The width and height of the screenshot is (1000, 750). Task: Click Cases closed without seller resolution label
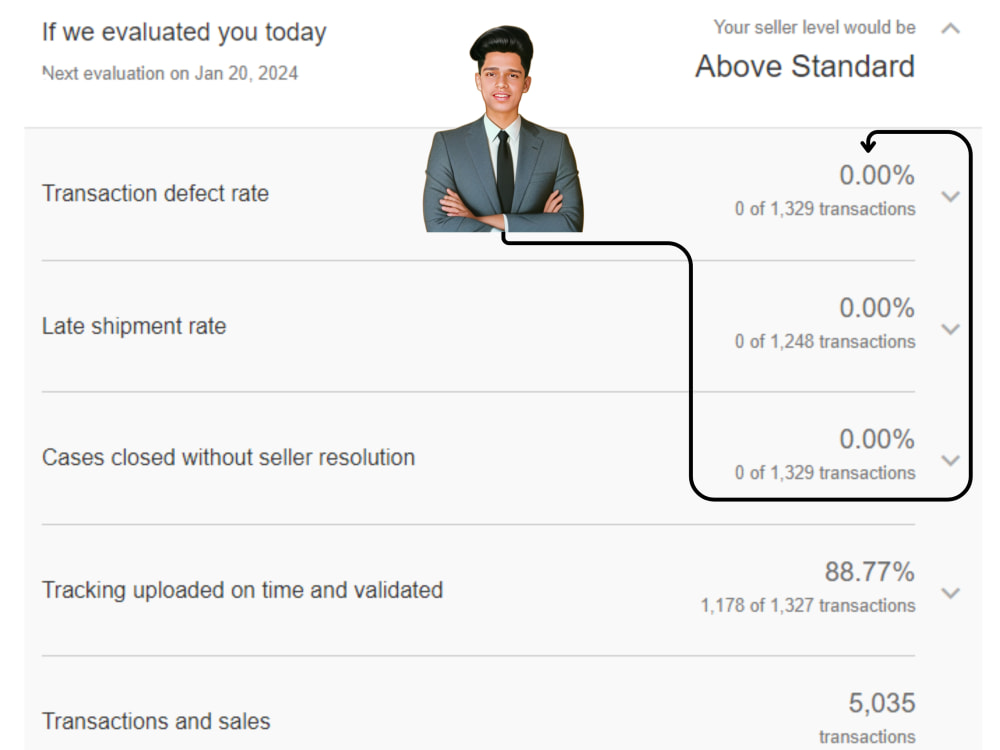[x=228, y=458]
